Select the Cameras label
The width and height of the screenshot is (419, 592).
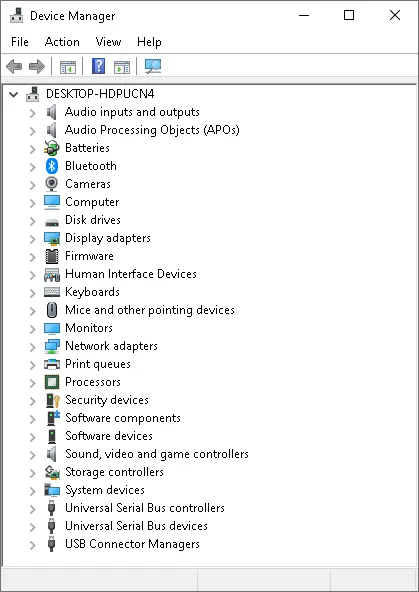(88, 184)
